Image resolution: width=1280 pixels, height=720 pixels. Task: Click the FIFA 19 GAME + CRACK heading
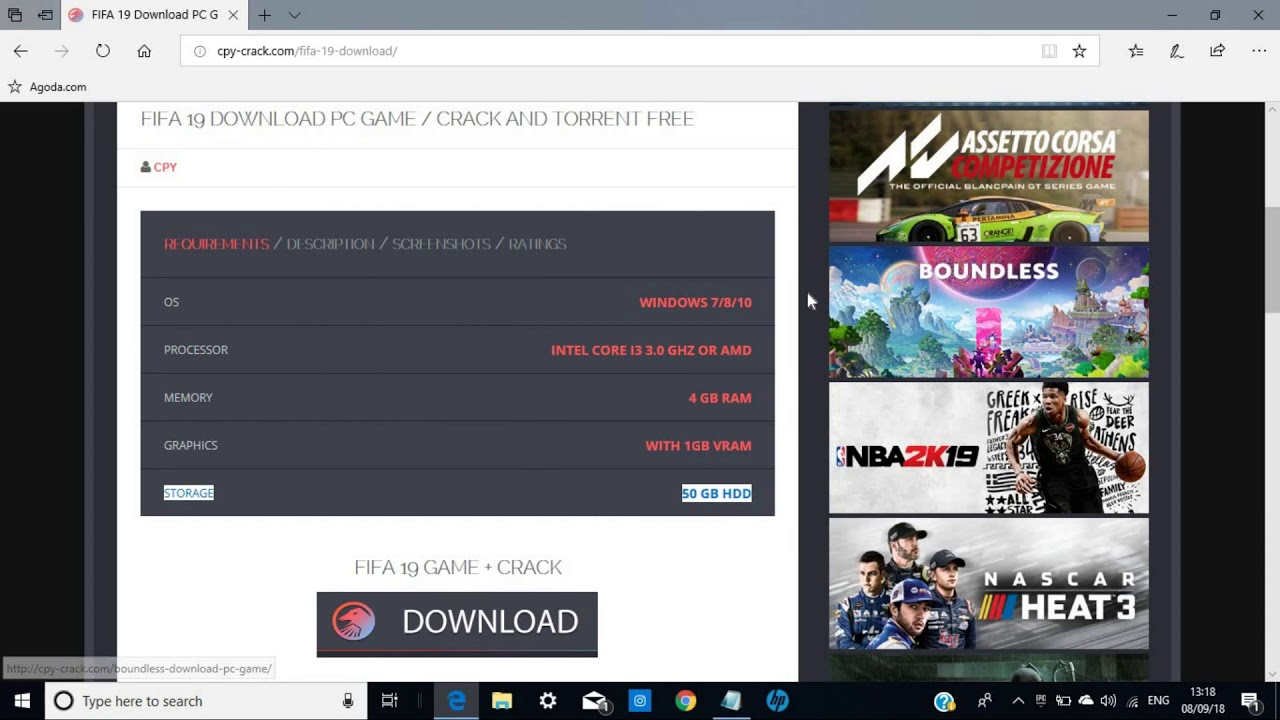[x=458, y=567]
